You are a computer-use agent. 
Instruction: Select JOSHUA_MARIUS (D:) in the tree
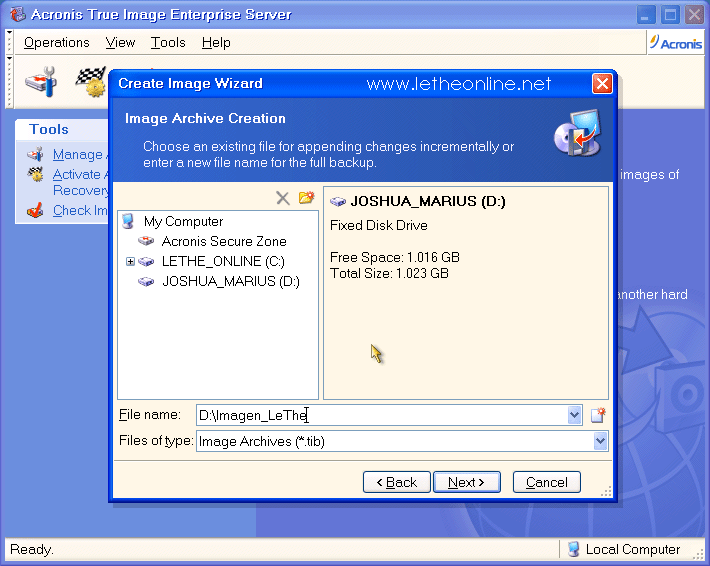pos(230,281)
